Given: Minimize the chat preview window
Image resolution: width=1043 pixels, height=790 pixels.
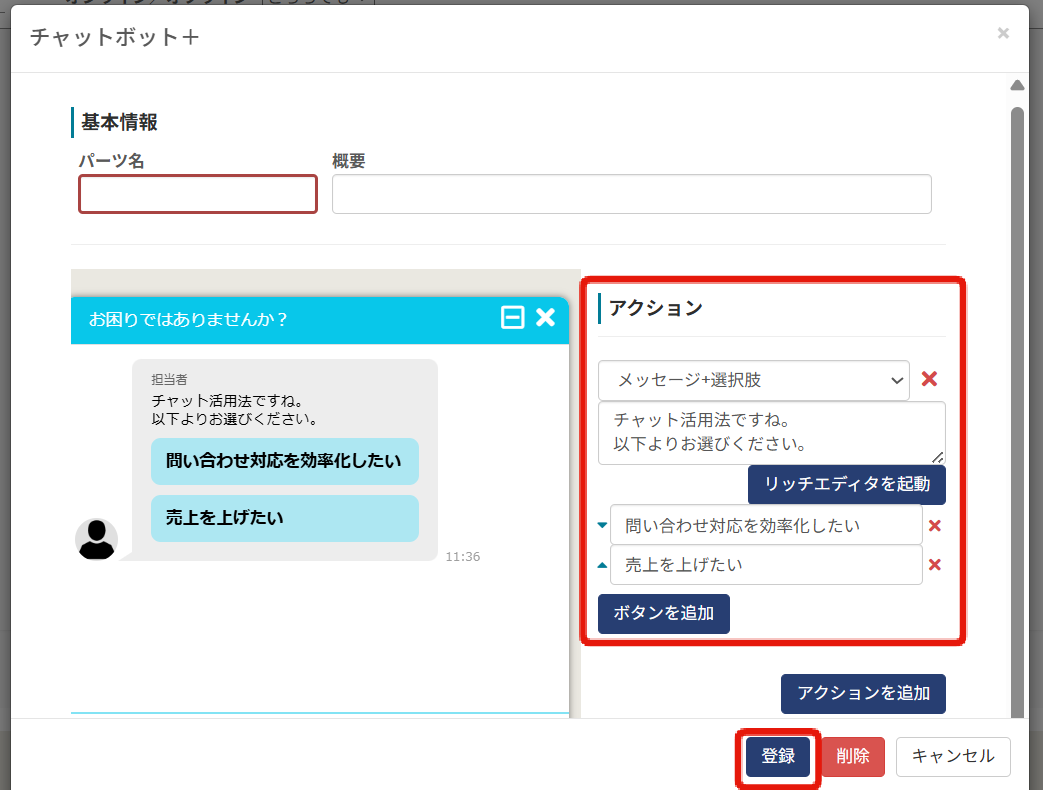Looking at the screenshot, I should [512, 317].
